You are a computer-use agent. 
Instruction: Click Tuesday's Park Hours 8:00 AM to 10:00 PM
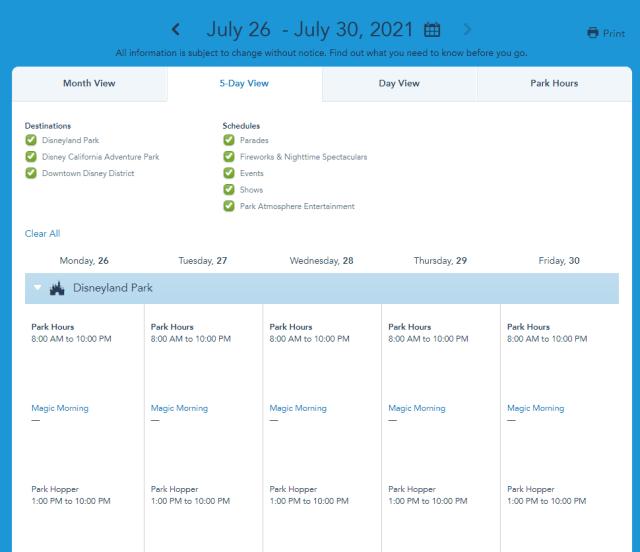[x=191, y=339]
